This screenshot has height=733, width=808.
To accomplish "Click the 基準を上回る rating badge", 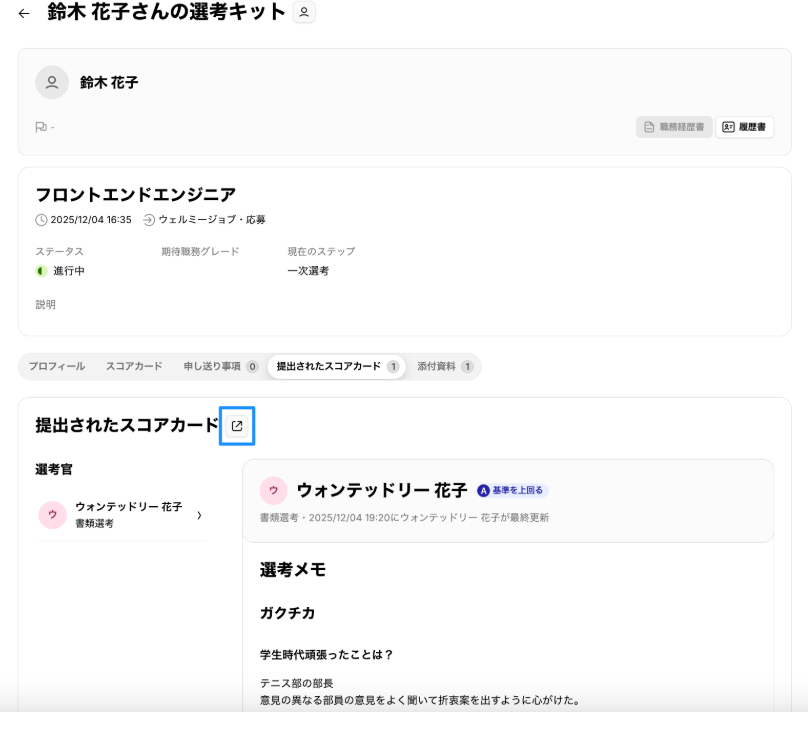I will click(512, 491).
